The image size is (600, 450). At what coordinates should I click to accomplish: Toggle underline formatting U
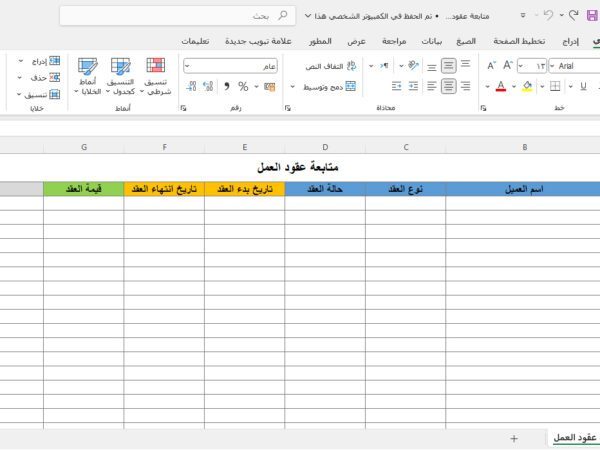point(583,86)
